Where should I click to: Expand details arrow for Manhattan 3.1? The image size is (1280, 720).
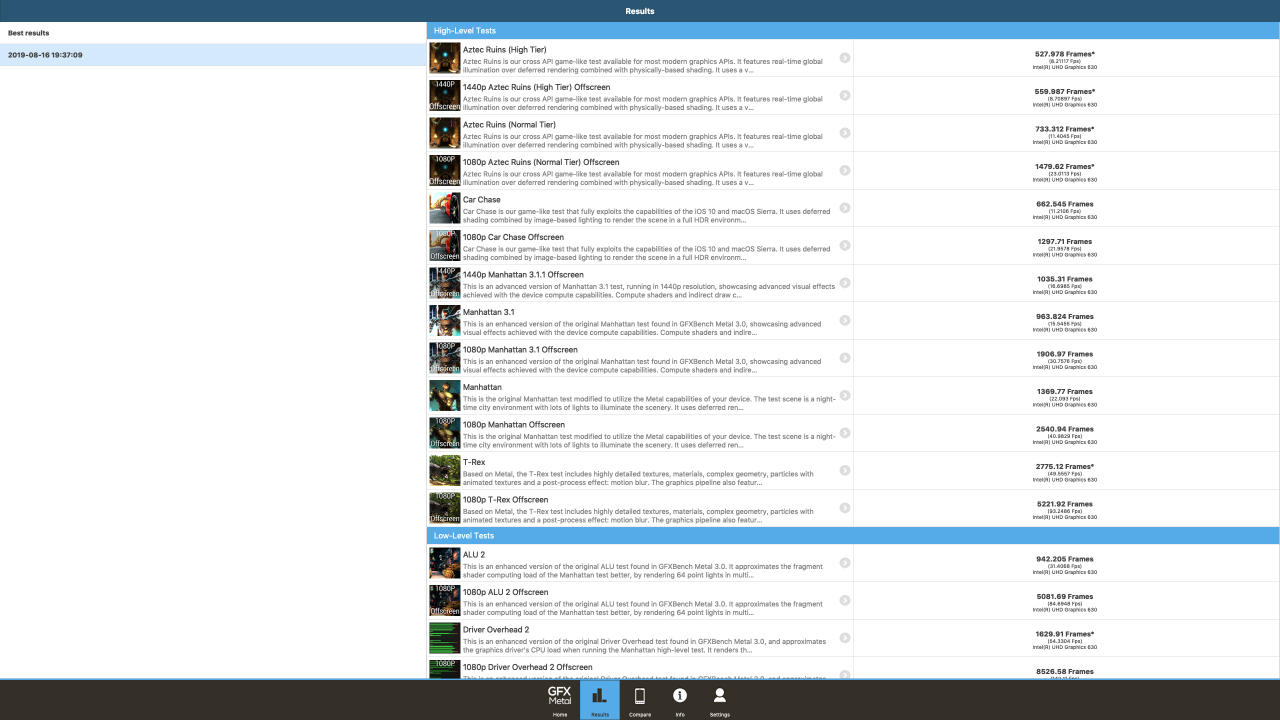pos(845,321)
